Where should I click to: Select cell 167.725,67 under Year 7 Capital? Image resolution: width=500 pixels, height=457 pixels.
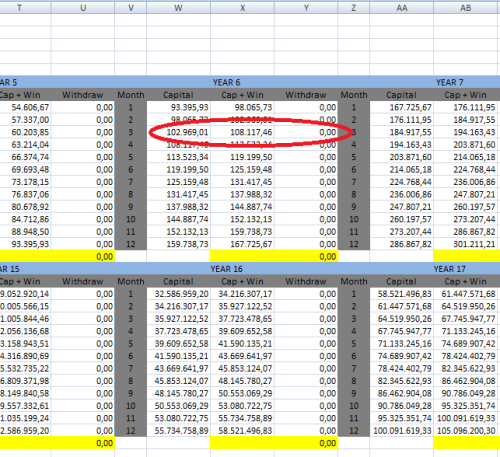(402, 107)
